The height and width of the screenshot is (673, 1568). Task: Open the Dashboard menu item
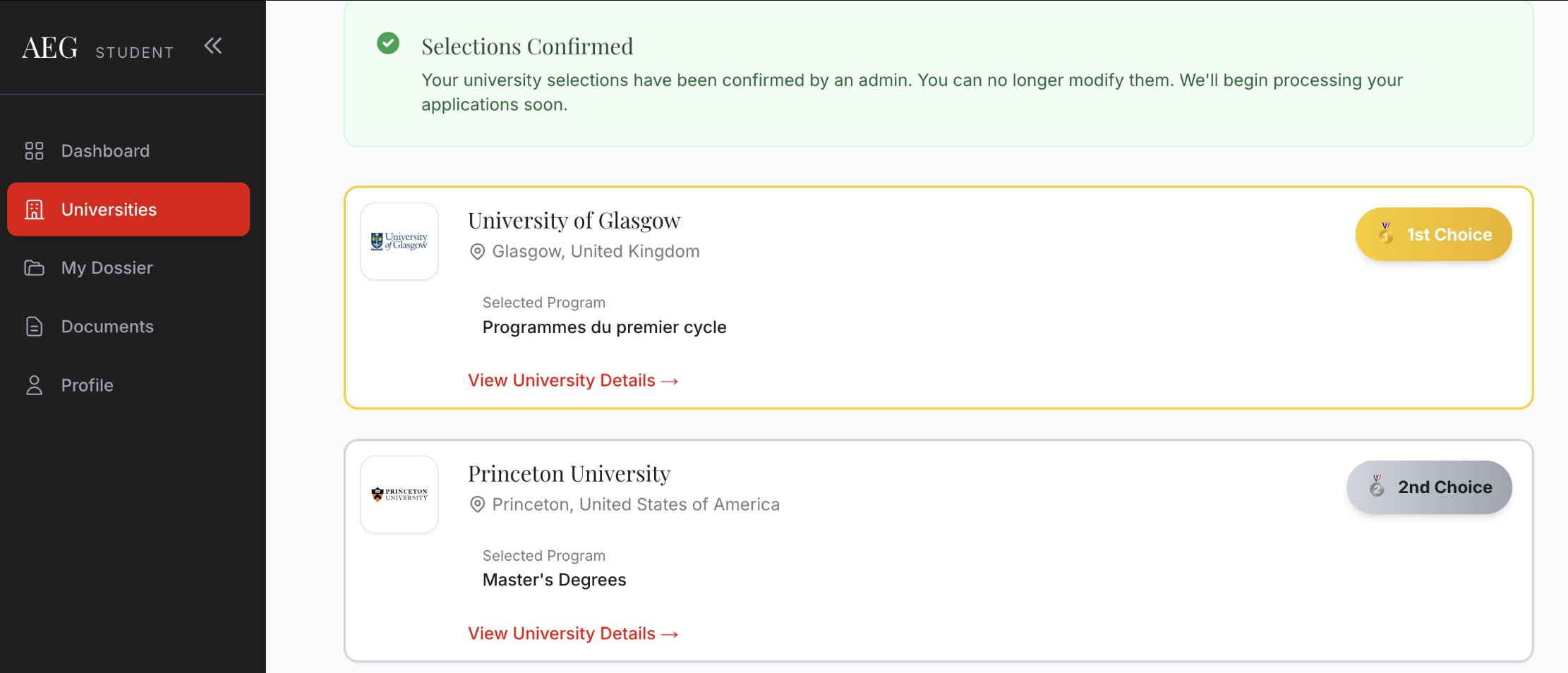click(x=105, y=151)
